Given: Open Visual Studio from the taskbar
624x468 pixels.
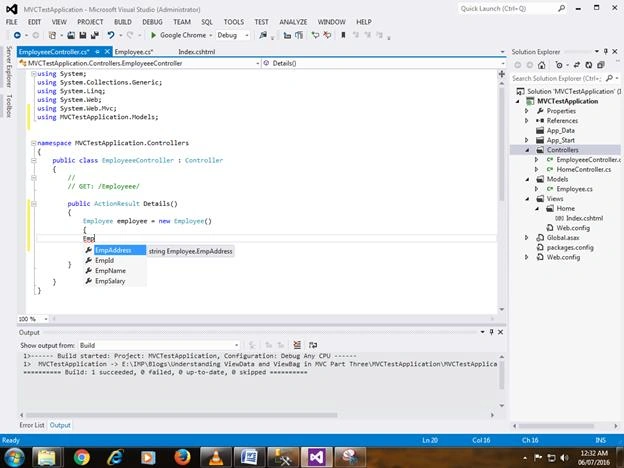Looking at the screenshot, I should [x=316, y=457].
